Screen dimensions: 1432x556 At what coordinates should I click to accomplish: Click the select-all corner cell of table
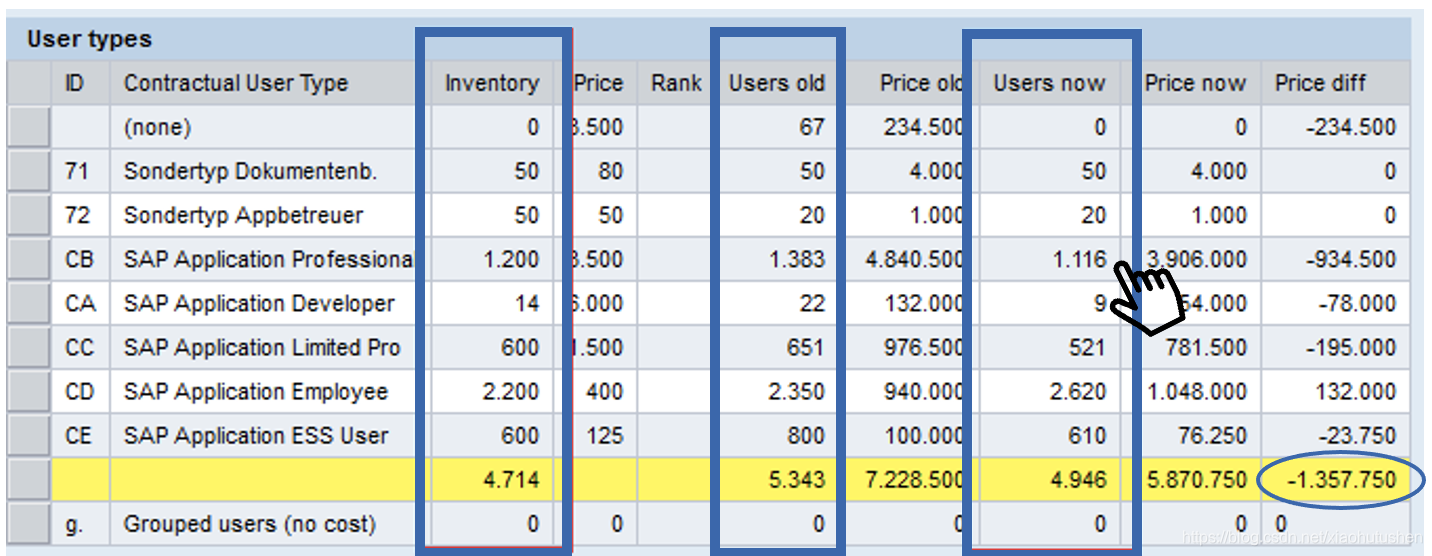click(x=28, y=83)
